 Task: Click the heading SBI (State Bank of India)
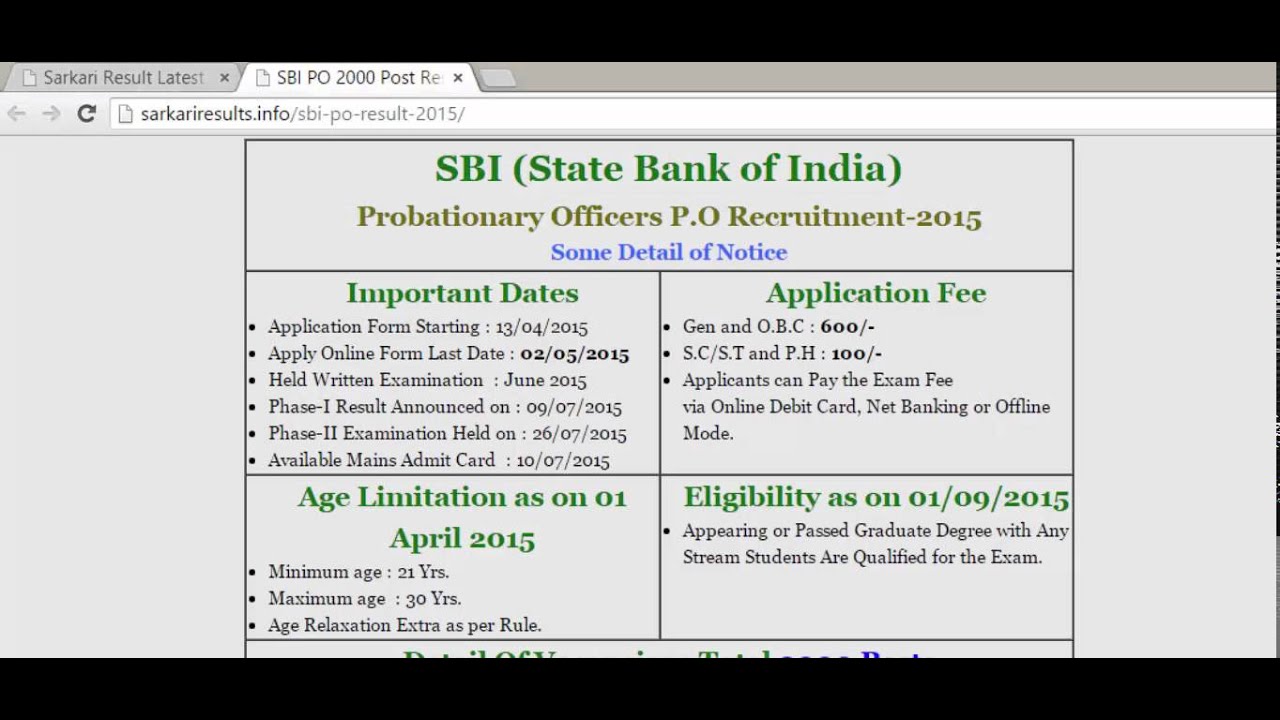pos(668,168)
